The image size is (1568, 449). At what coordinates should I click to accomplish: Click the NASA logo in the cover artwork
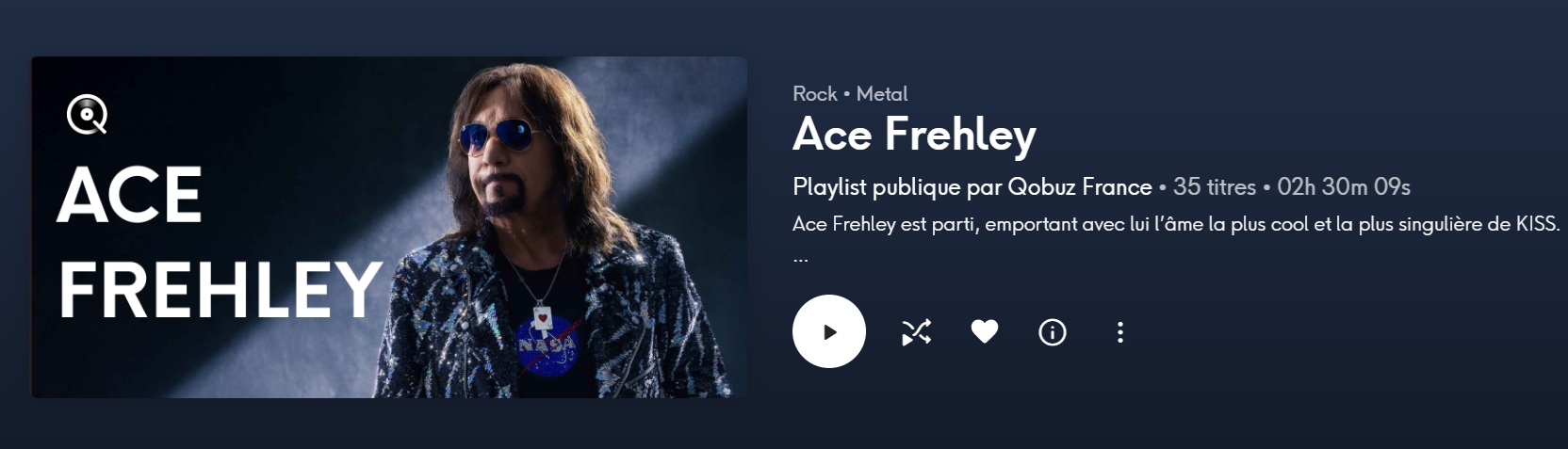547,345
